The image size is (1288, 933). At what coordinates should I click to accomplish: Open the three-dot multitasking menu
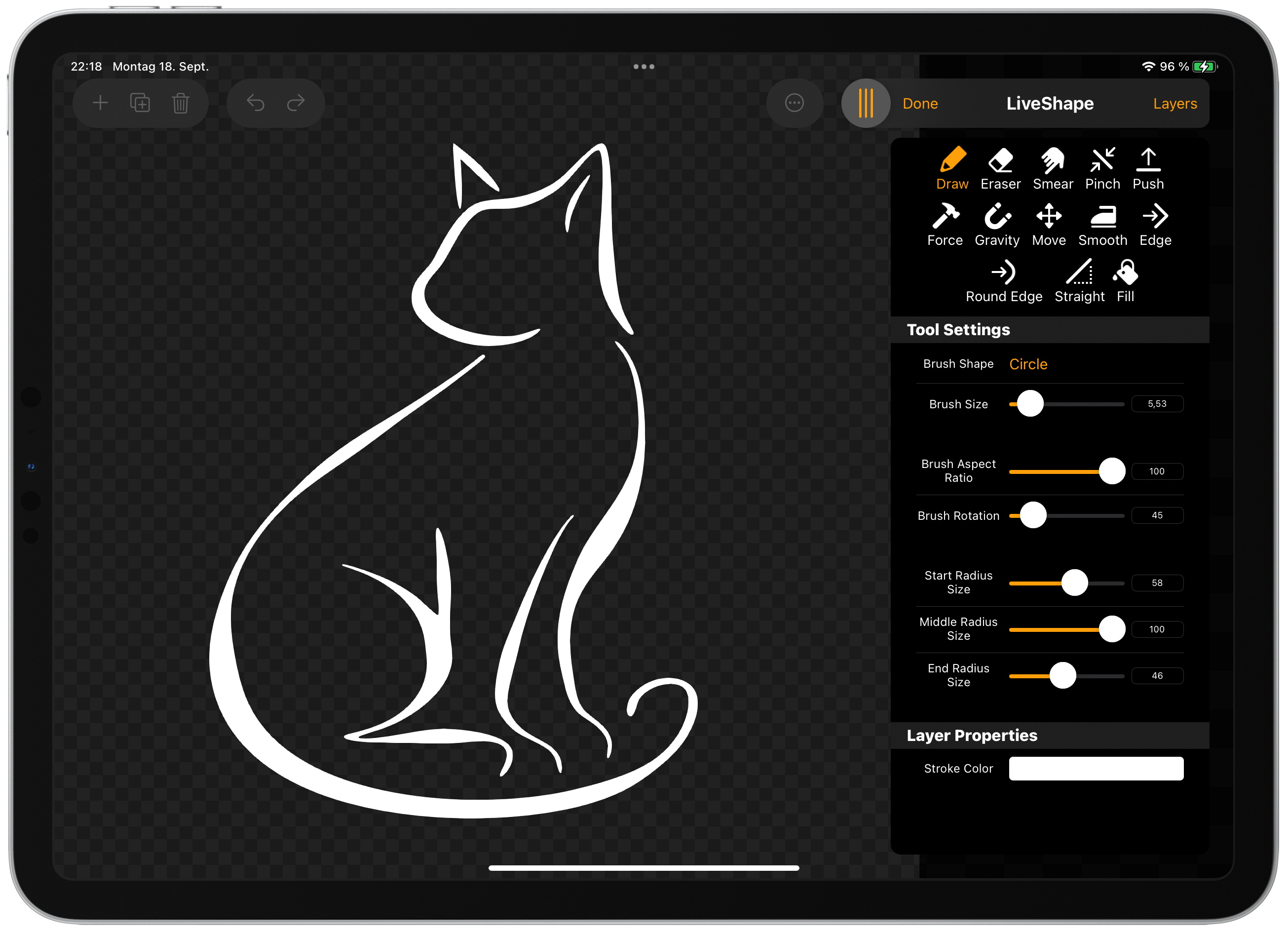pyautogui.click(x=644, y=67)
